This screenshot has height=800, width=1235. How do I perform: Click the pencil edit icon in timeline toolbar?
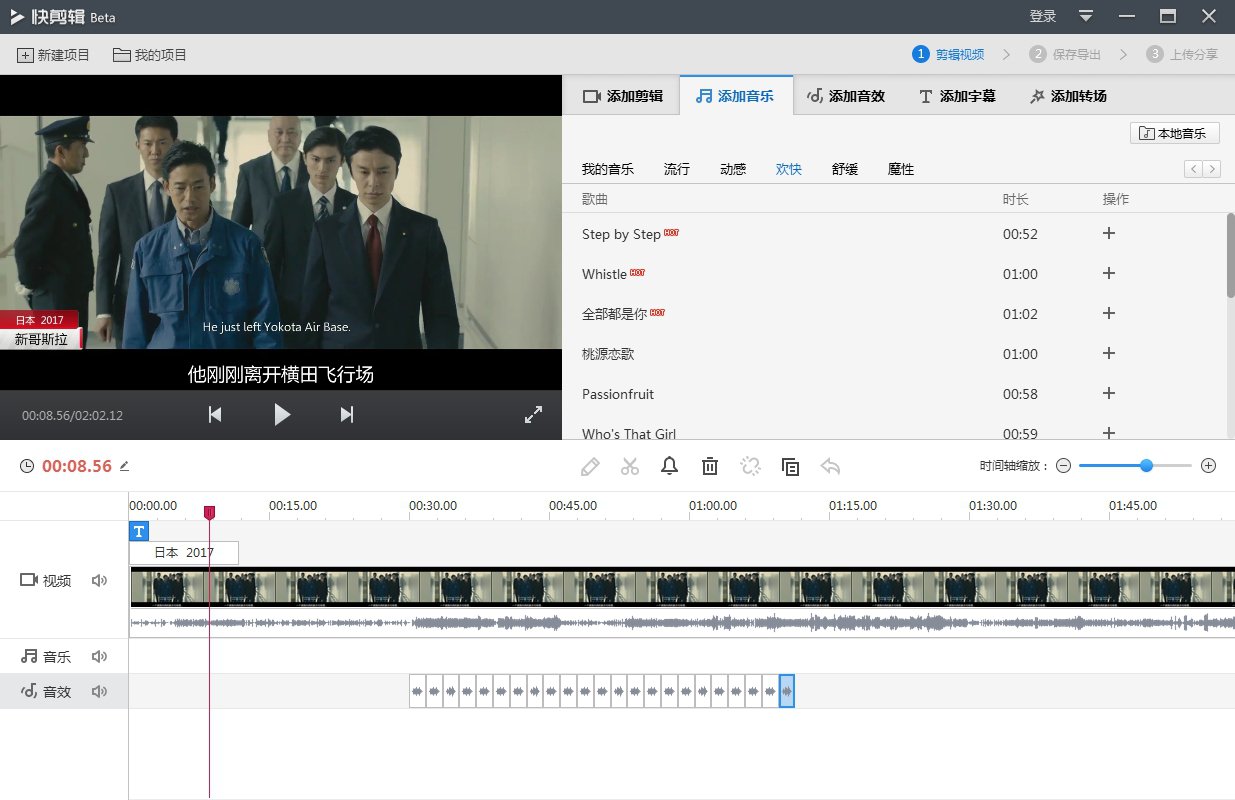tap(590, 466)
